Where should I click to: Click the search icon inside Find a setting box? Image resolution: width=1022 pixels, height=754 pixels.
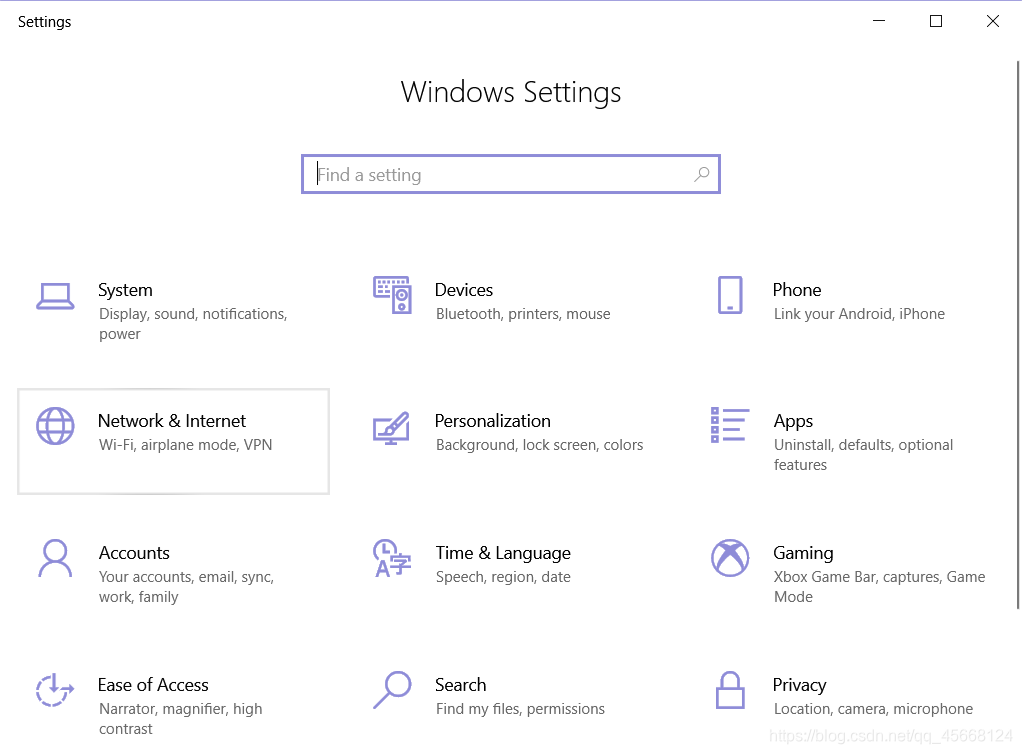701,174
